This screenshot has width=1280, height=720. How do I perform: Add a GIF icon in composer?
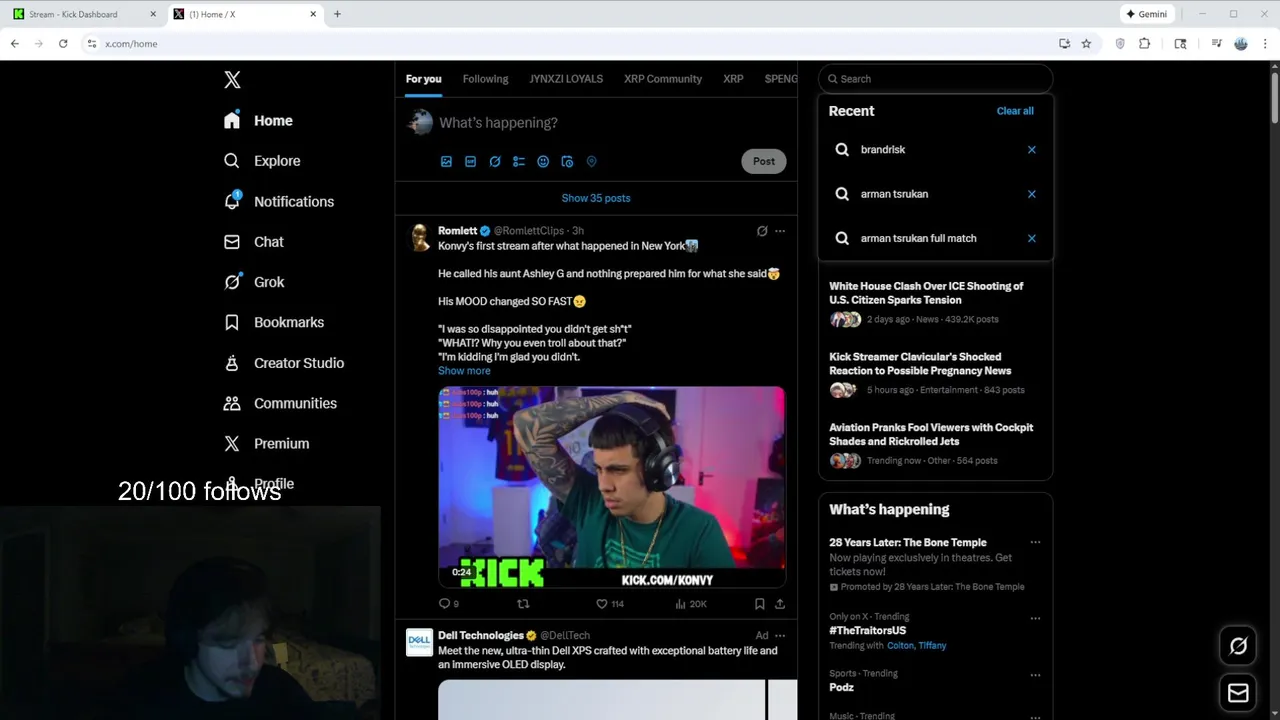click(470, 161)
